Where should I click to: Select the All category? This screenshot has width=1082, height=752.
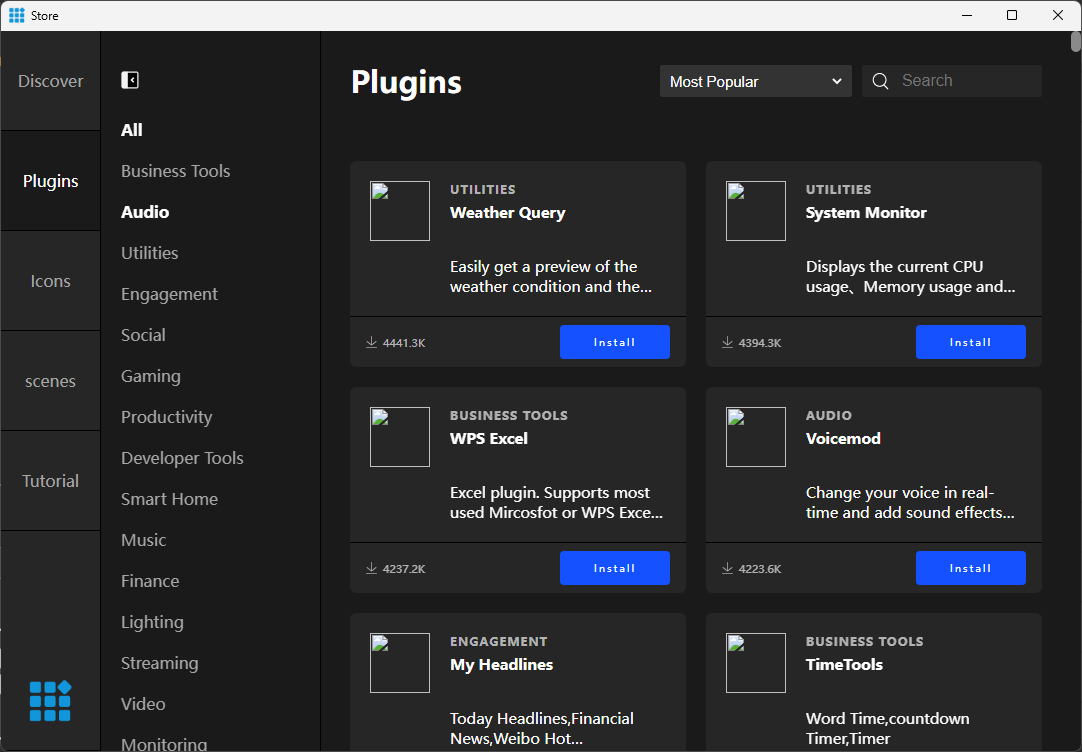coord(132,130)
